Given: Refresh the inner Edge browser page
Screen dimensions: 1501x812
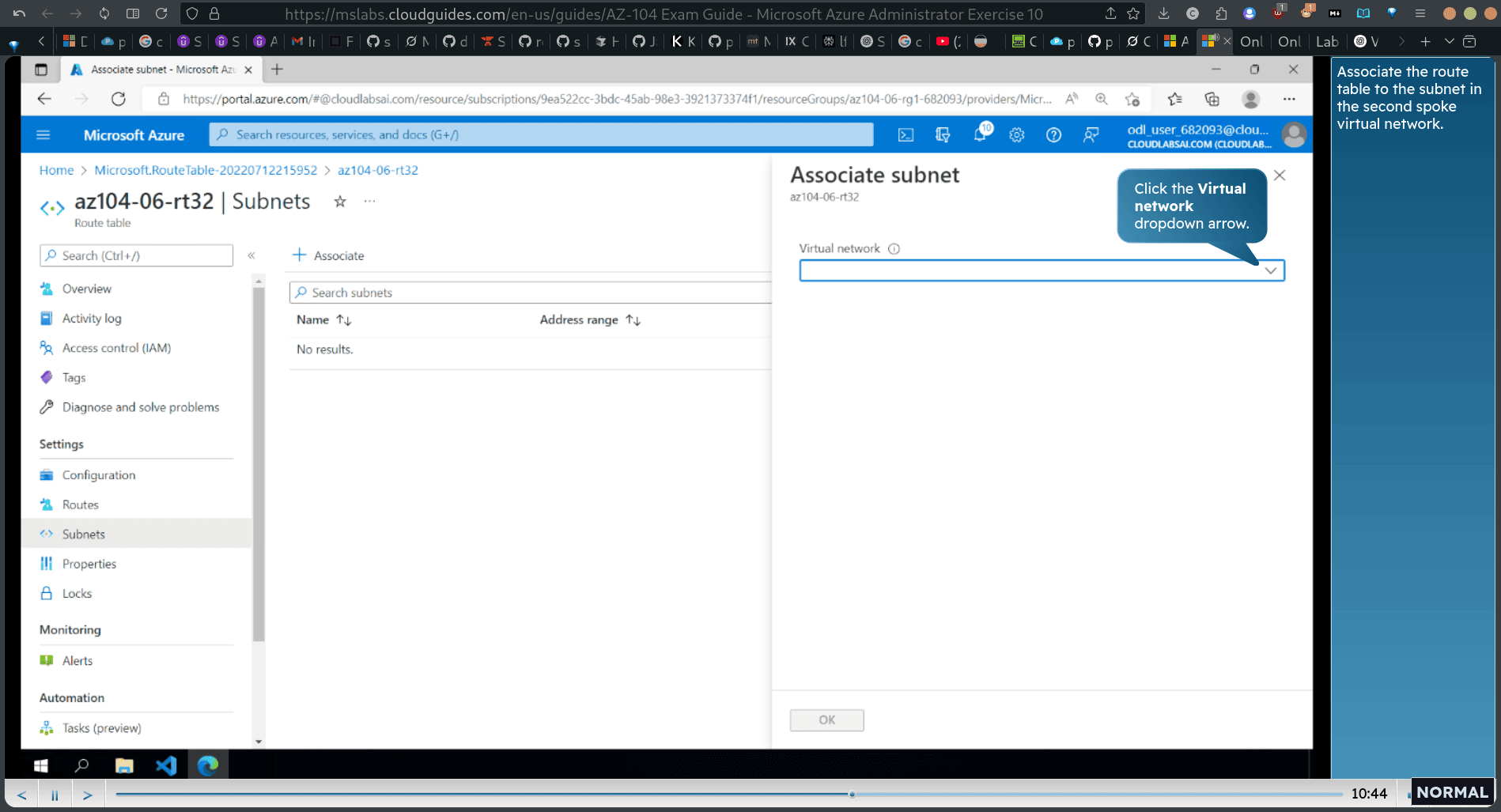Looking at the screenshot, I should pyautogui.click(x=119, y=99).
